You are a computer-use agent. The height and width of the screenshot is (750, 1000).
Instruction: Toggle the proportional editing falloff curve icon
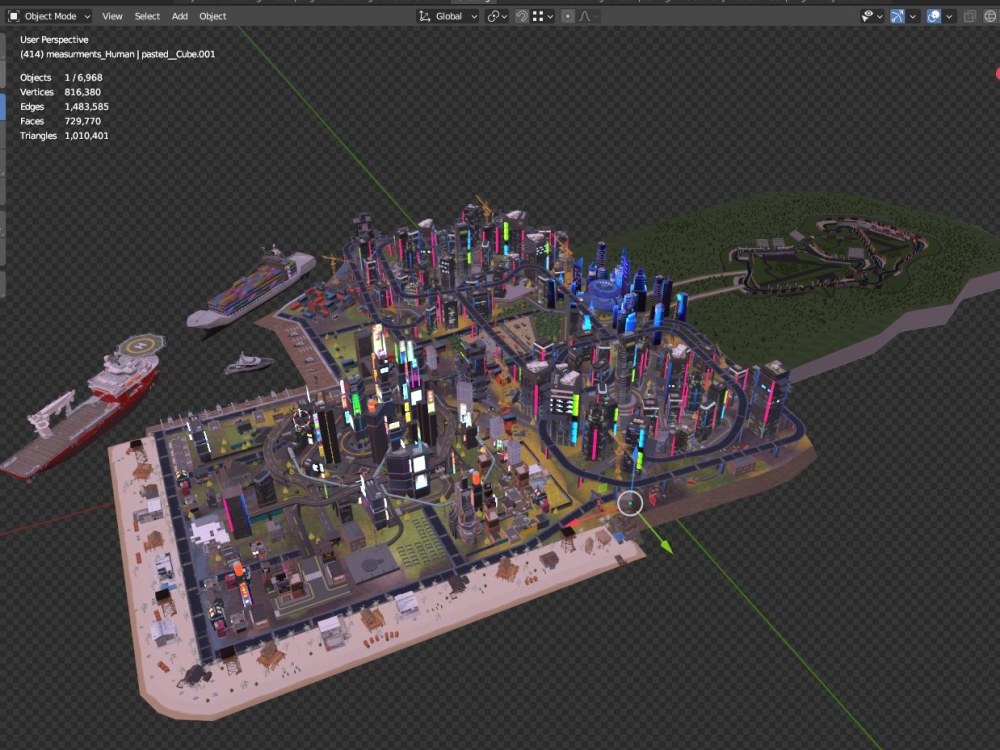[x=585, y=15]
